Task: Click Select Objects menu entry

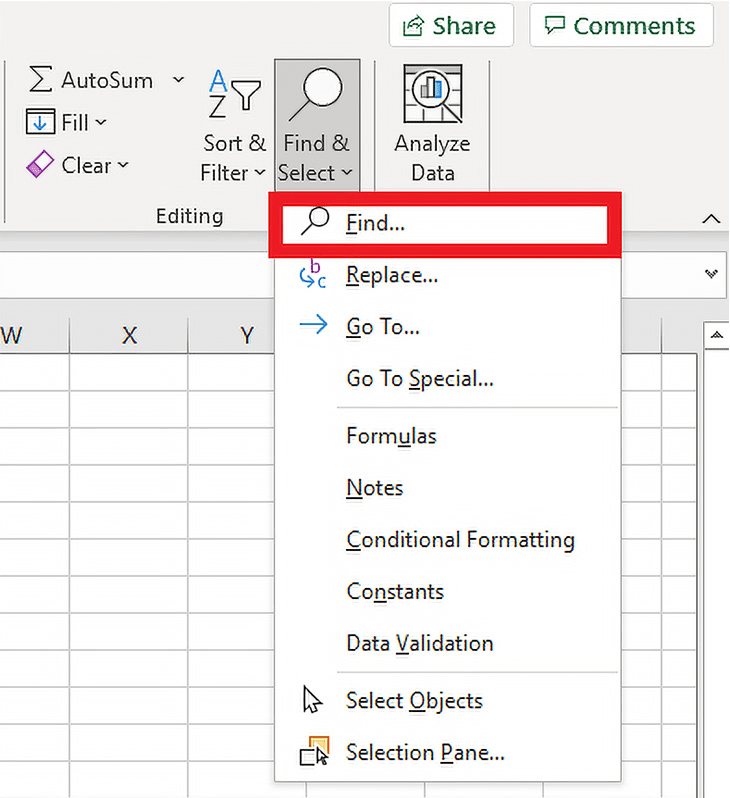Action: [x=447, y=701]
